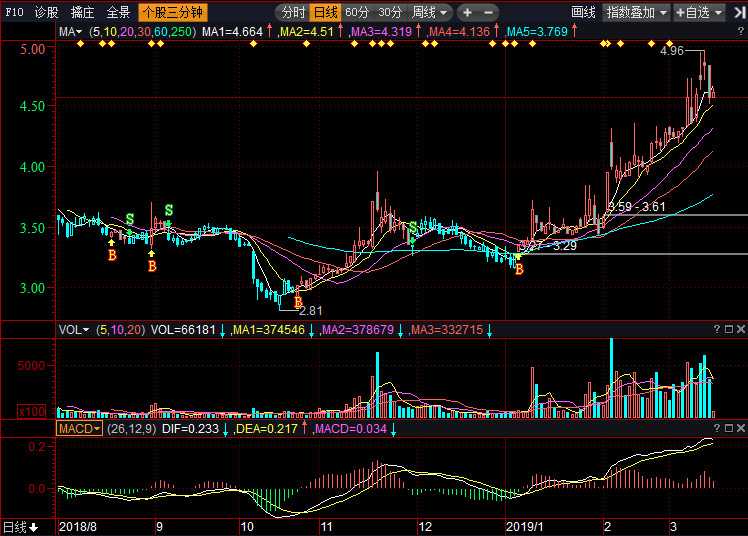
Task: Select the 30分 thirty-minute period
Action: tap(390, 13)
